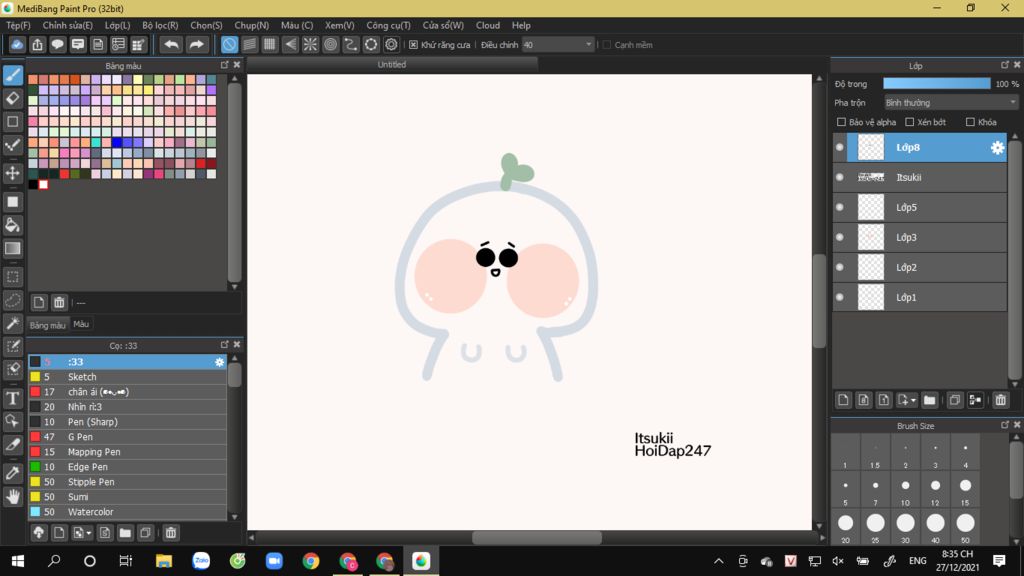Viewport: 1024px width, 576px height.
Task: Choose the Hand pan tool
Action: (13, 496)
